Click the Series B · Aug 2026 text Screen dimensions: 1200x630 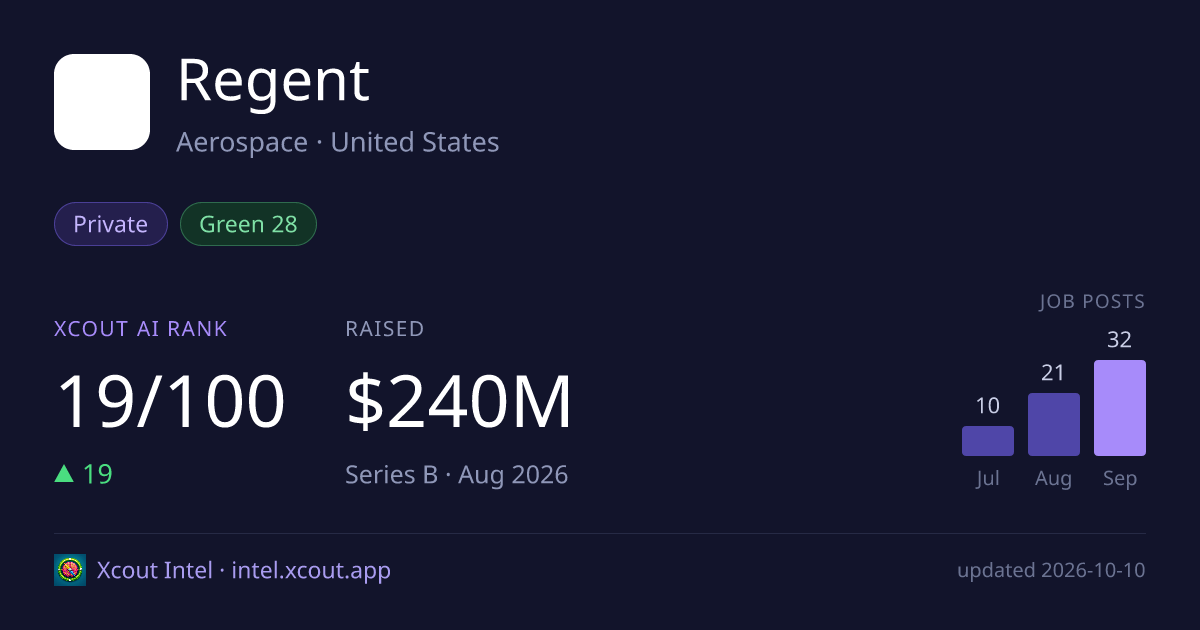click(x=457, y=474)
